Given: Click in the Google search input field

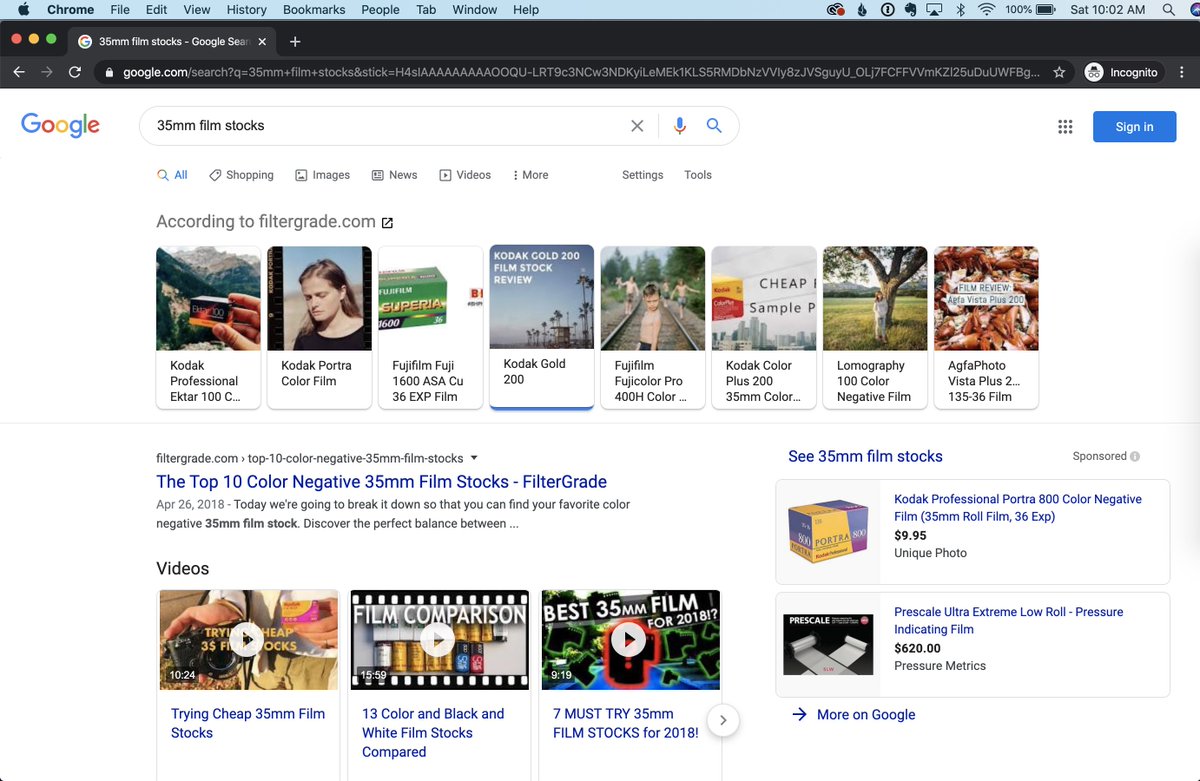Looking at the screenshot, I should click(x=385, y=126).
